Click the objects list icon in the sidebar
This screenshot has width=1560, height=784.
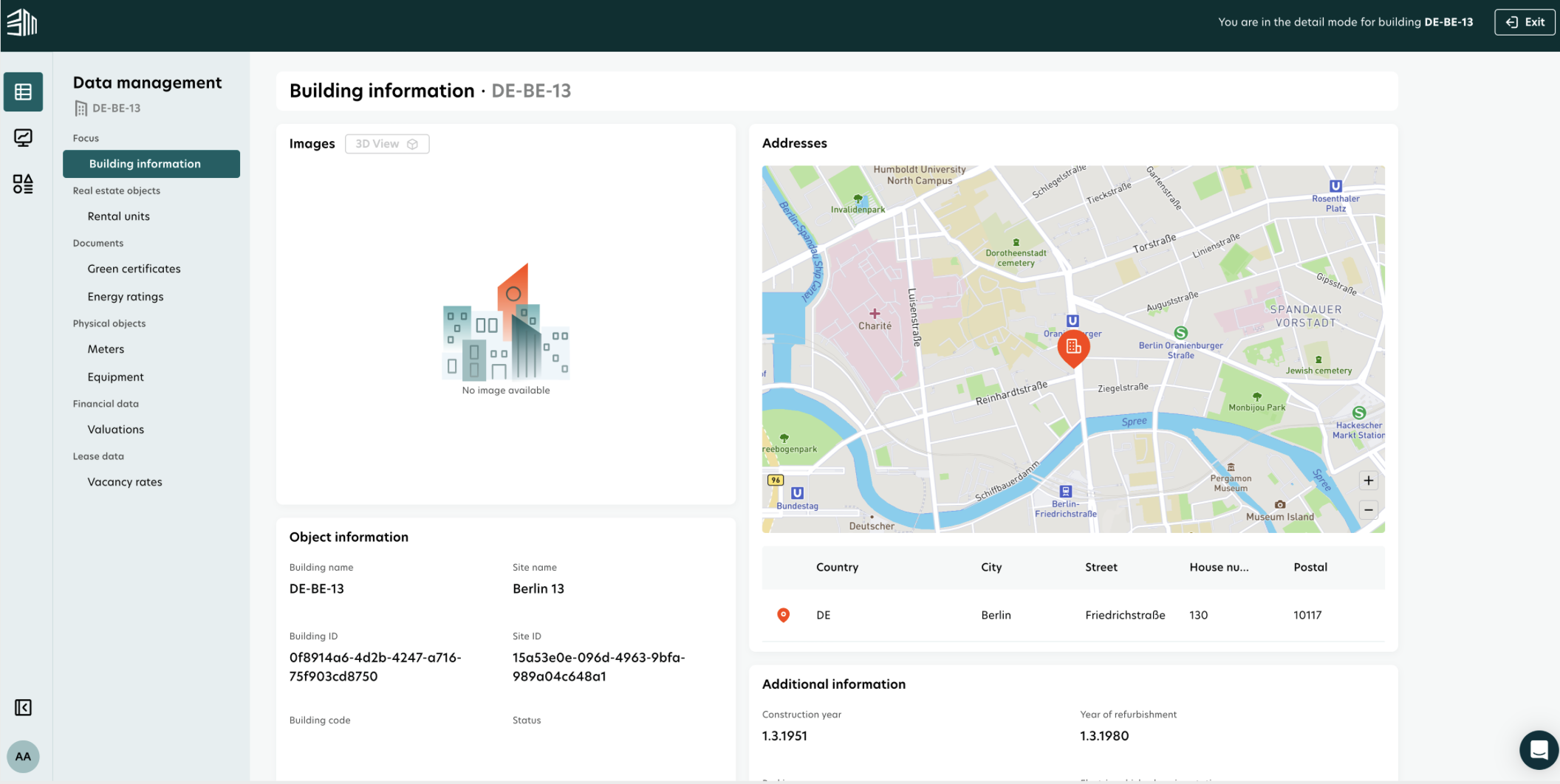tap(23, 184)
